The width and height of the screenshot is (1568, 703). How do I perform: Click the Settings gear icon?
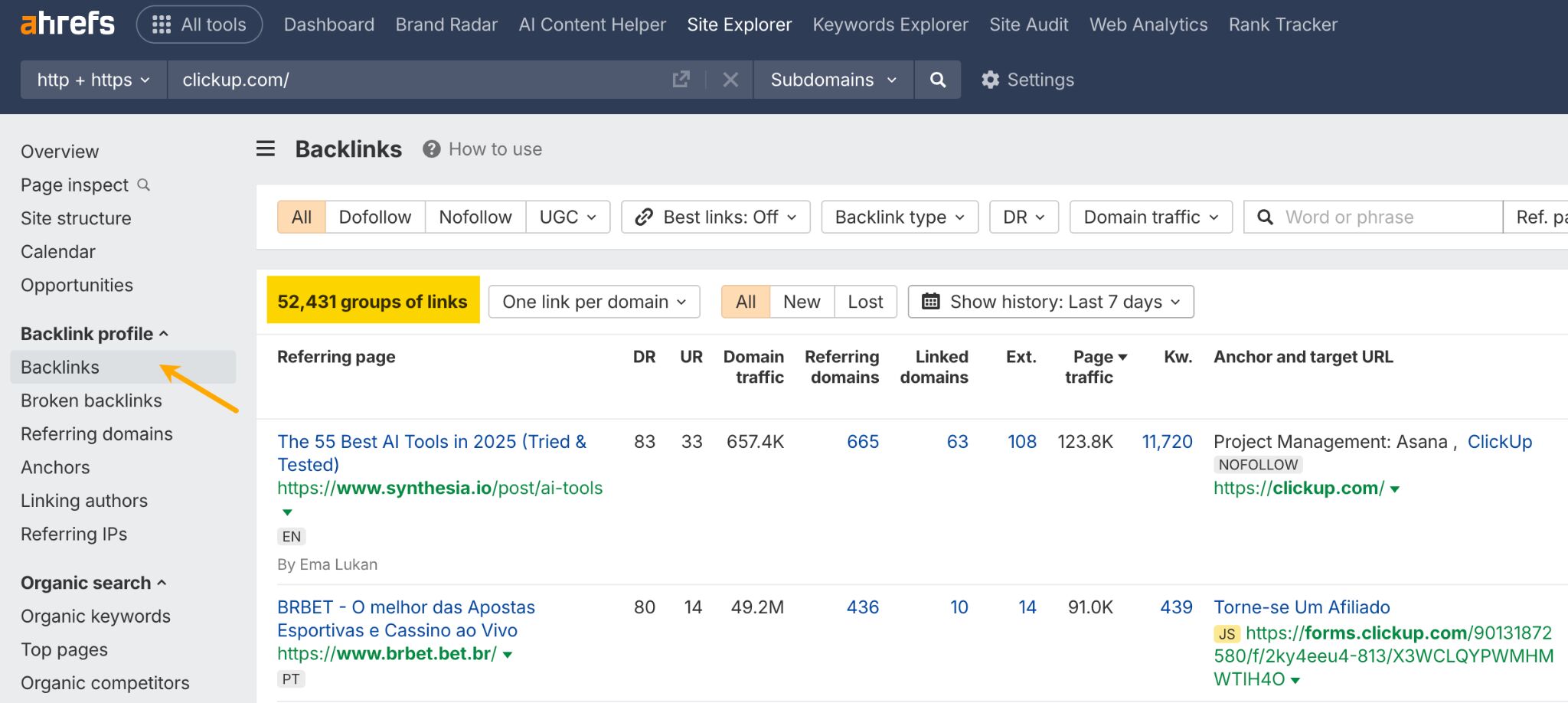click(x=991, y=79)
